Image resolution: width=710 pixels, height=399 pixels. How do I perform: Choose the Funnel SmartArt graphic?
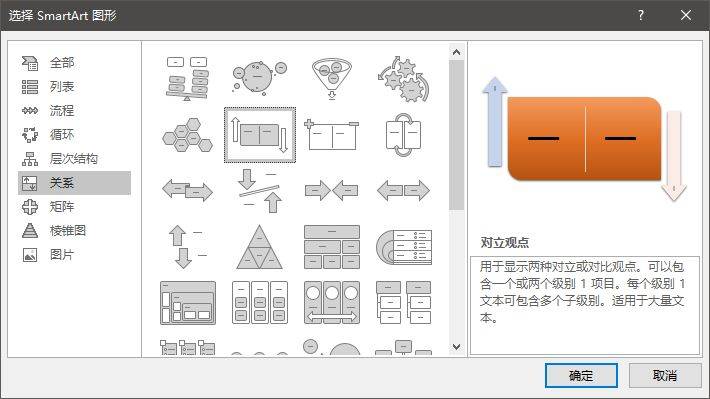click(332, 78)
